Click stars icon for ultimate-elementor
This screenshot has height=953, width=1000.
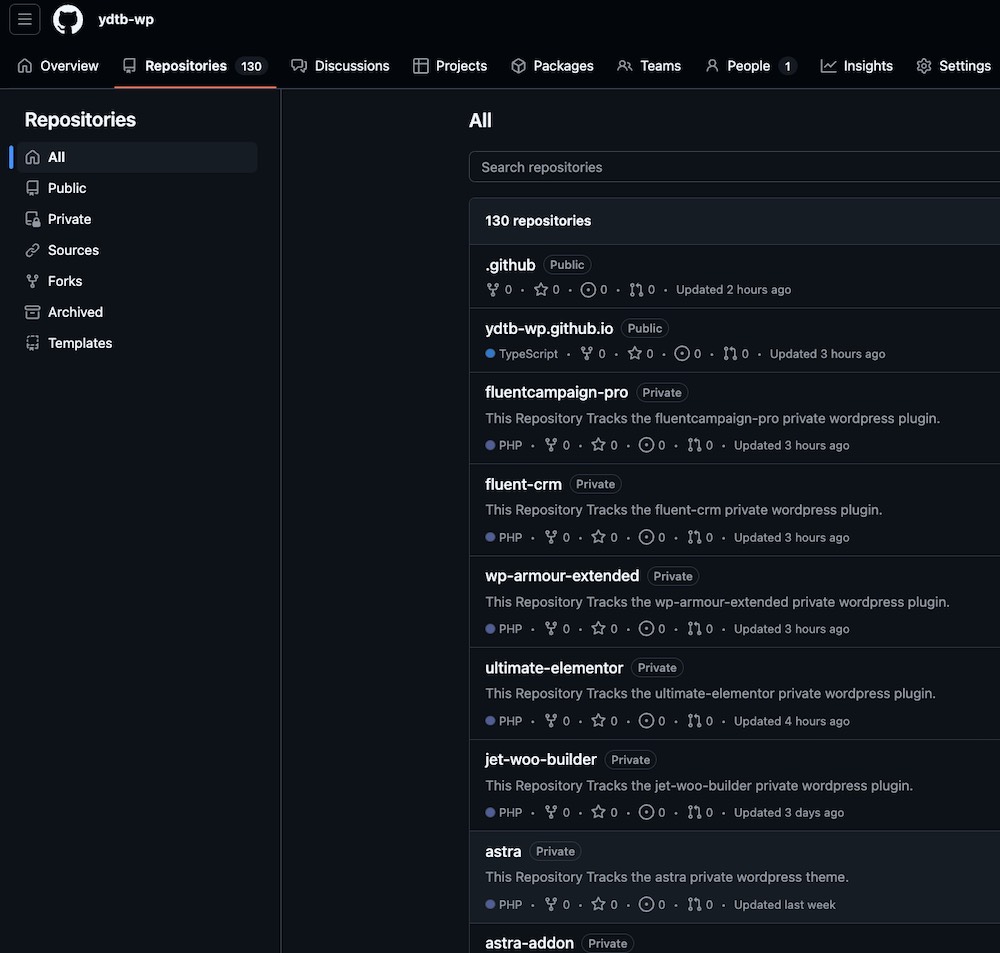(x=598, y=721)
